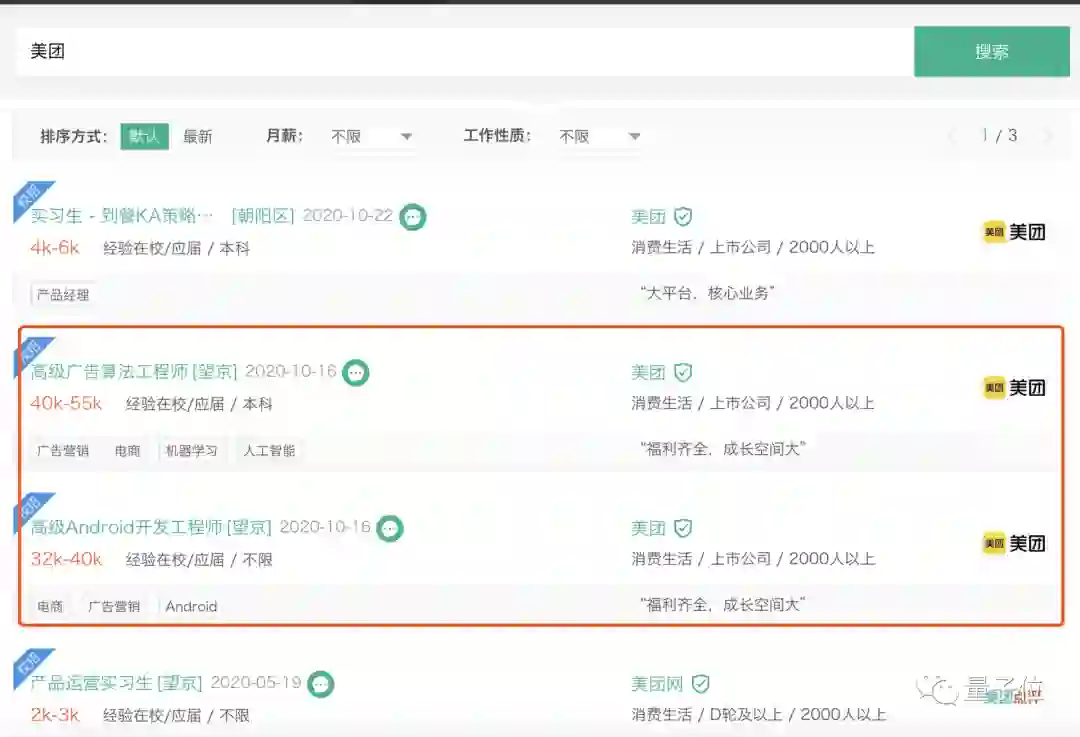Screen dimensions: 1080x737
Task: Click the 1 / 3 page indicator
Action: point(999,136)
